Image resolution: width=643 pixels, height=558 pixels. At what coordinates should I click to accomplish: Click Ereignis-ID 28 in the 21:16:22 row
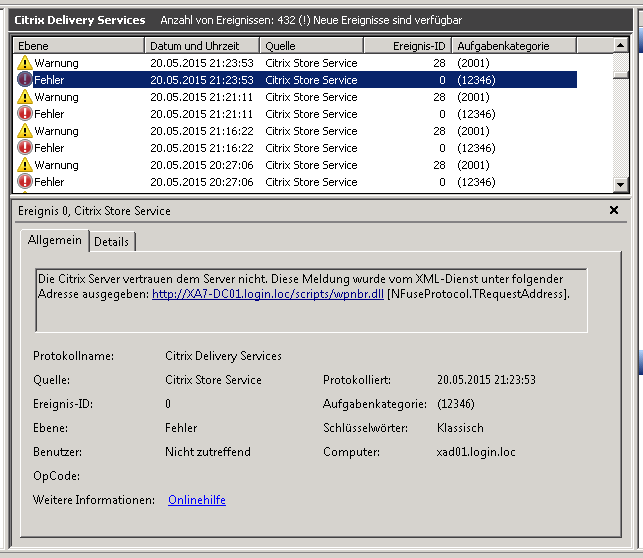(x=439, y=131)
